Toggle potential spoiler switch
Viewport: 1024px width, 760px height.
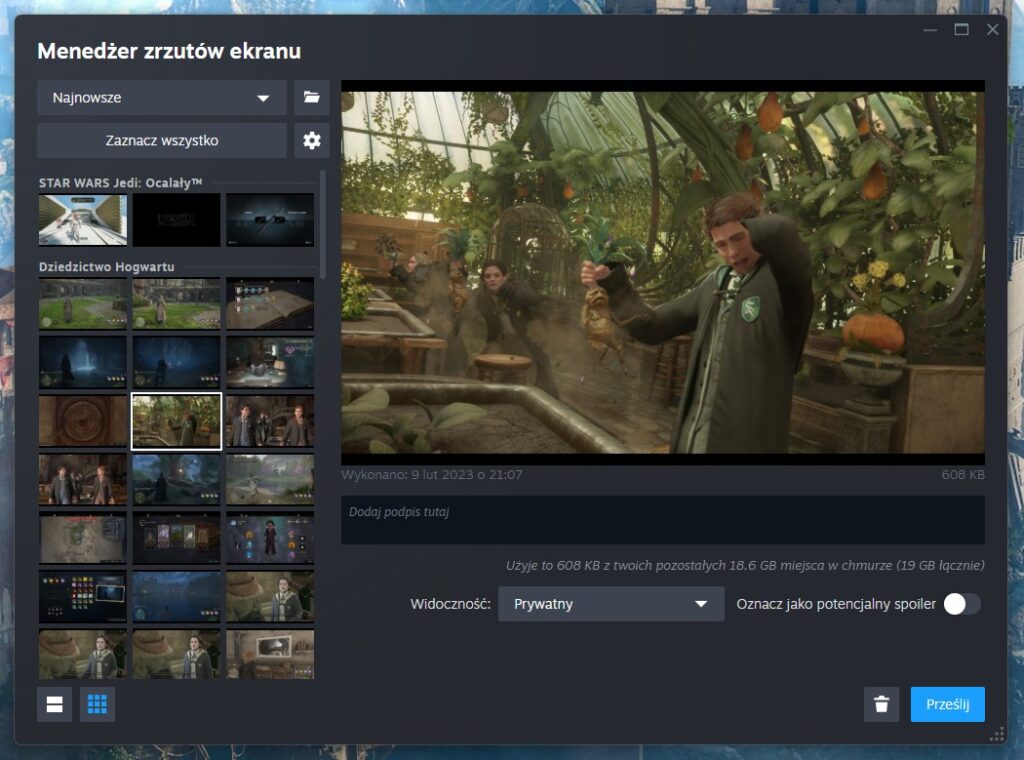pos(961,604)
